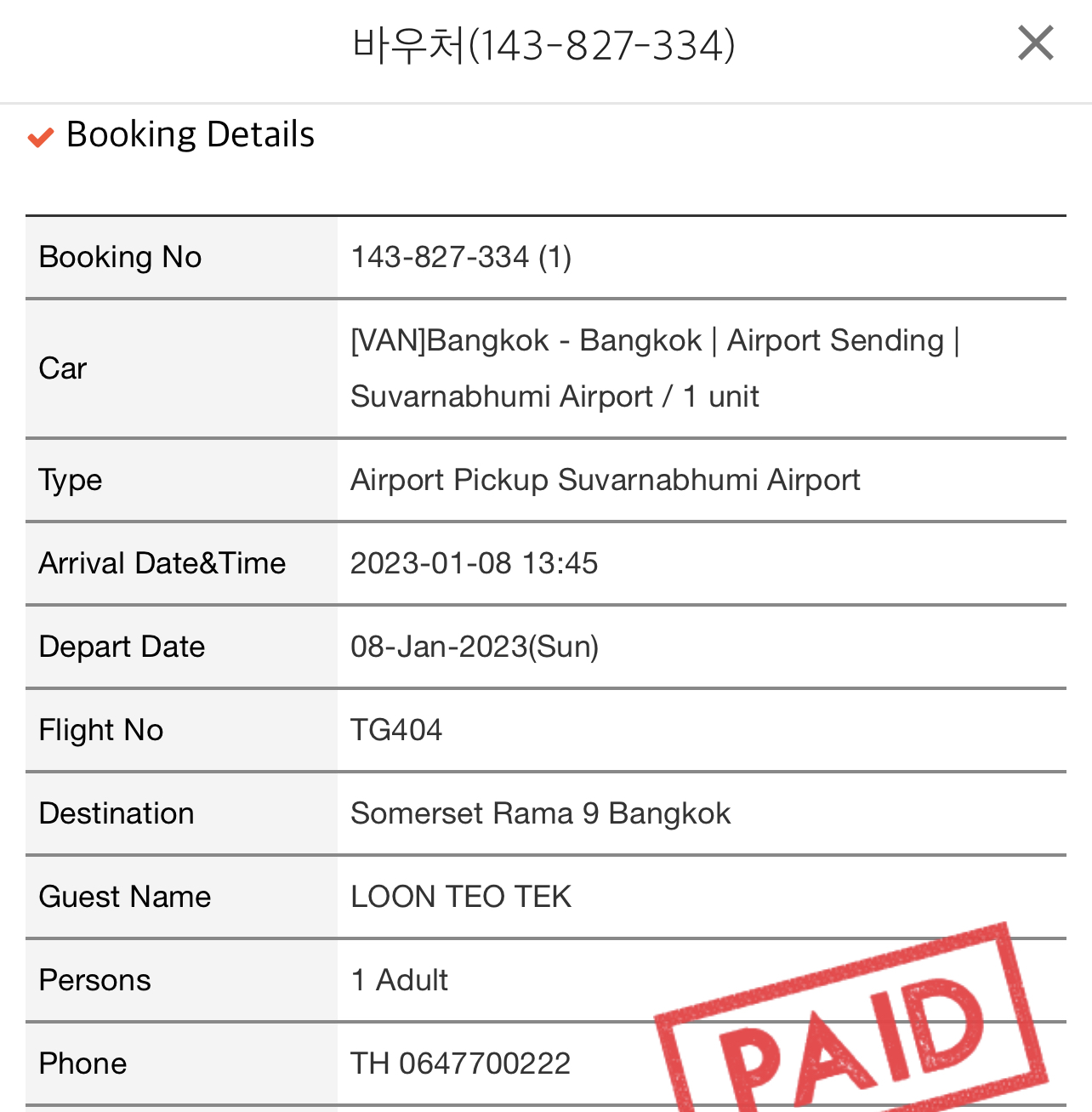Select flight number TG404
1092x1112 pixels.
pyautogui.click(x=396, y=730)
